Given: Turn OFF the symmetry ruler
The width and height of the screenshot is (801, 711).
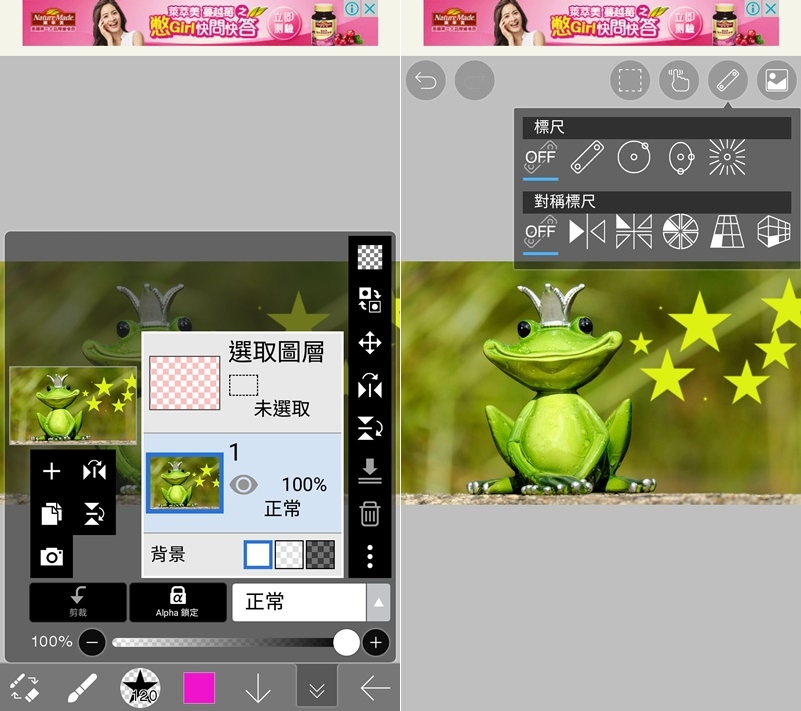Looking at the screenshot, I should pos(540,231).
